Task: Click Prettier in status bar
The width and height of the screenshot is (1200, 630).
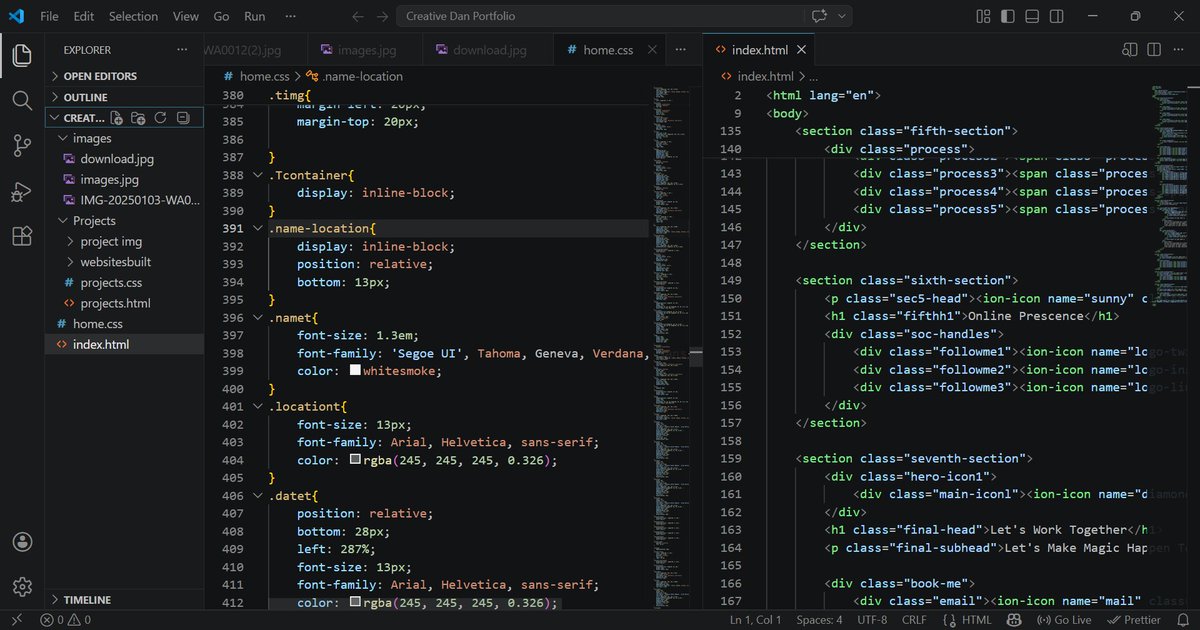Action: click(x=1134, y=620)
